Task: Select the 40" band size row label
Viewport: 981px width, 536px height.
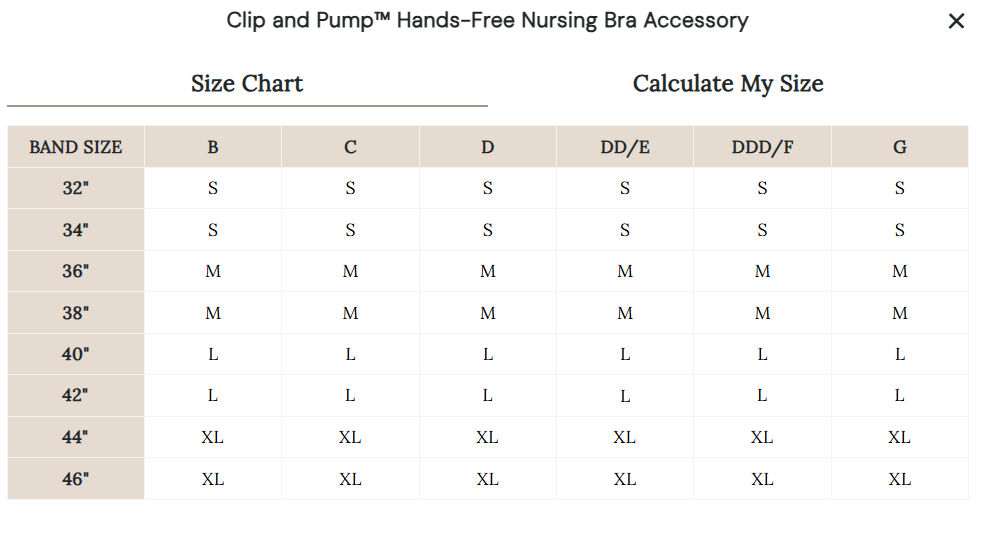Action: [76, 354]
